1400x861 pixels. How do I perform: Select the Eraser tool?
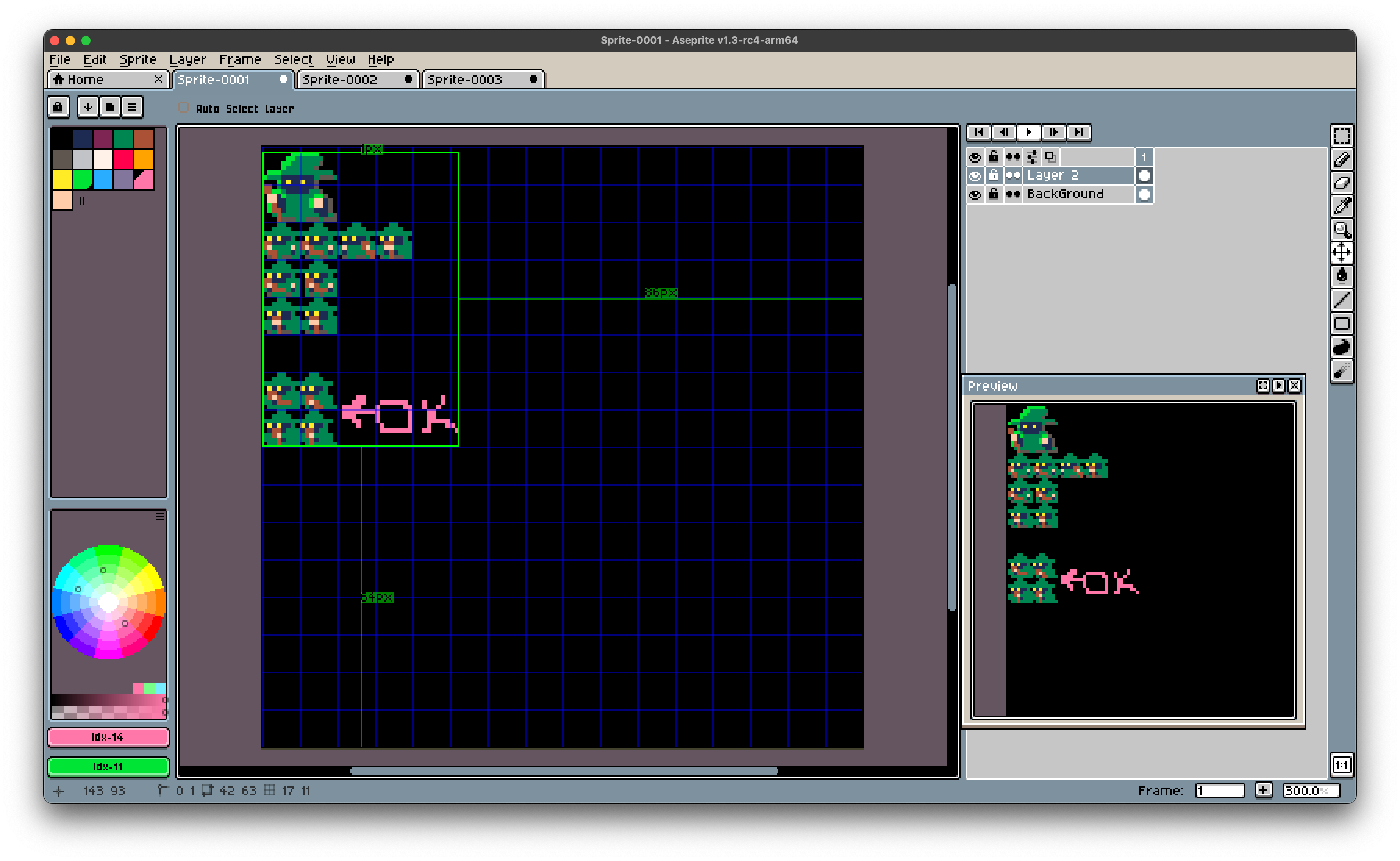point(1341,183)
